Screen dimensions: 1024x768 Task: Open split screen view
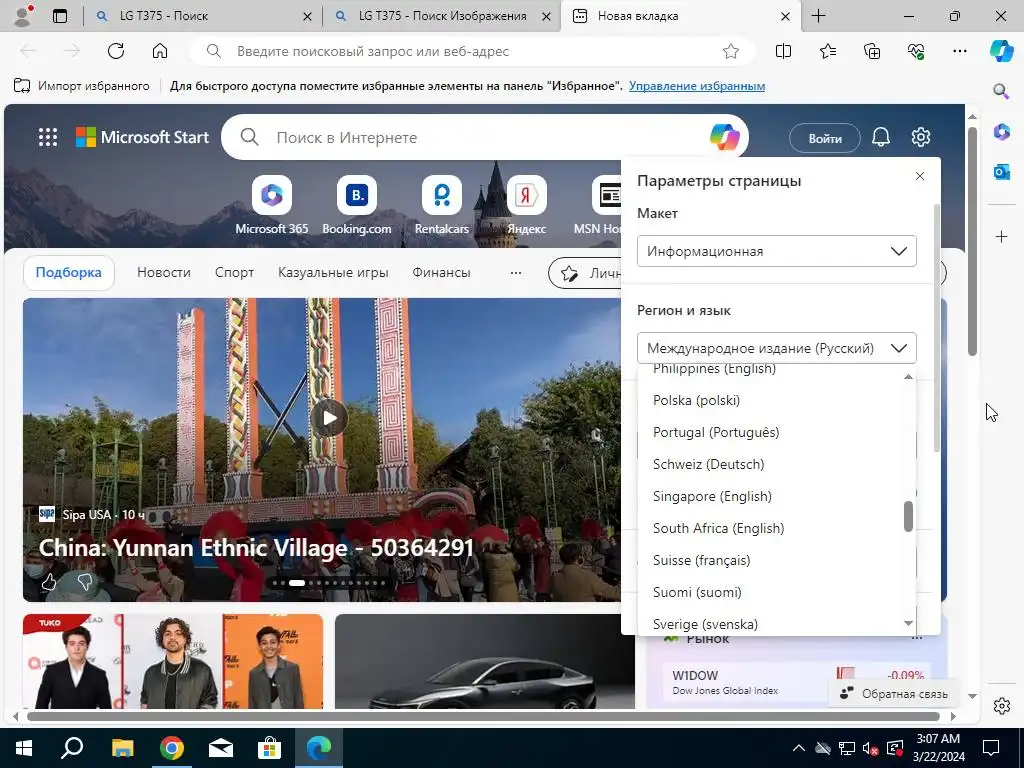[x=783, y=51]
